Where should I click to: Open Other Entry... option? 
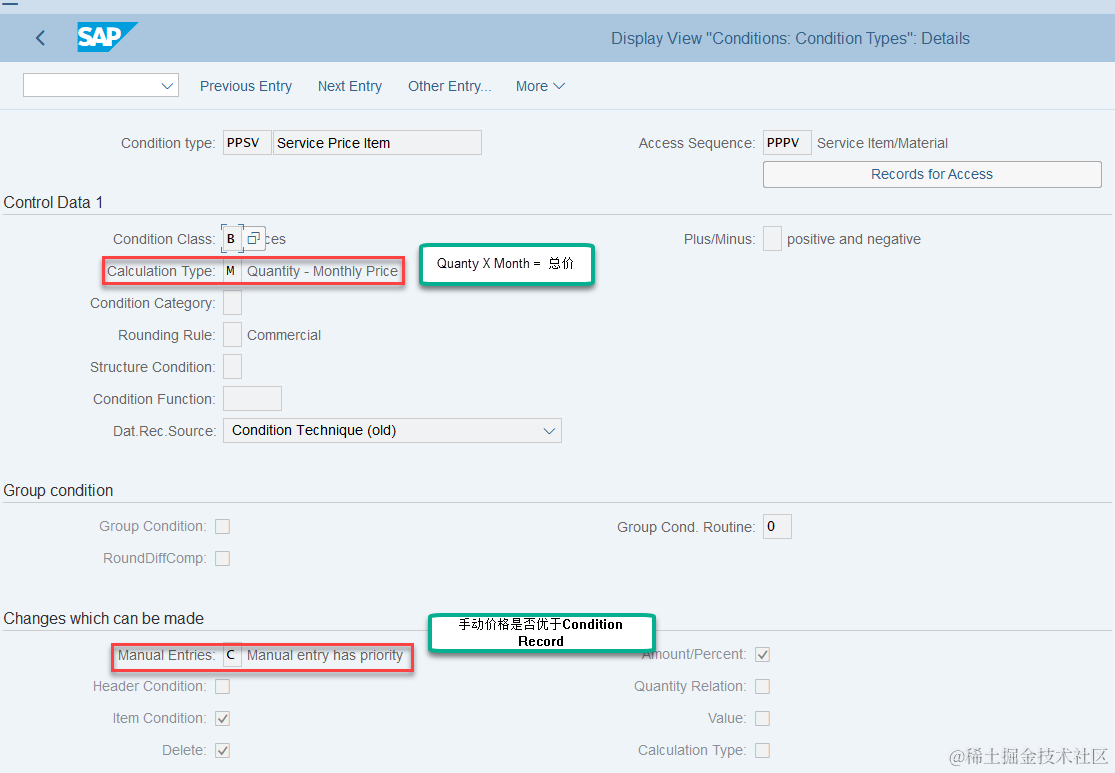(449, 86)
